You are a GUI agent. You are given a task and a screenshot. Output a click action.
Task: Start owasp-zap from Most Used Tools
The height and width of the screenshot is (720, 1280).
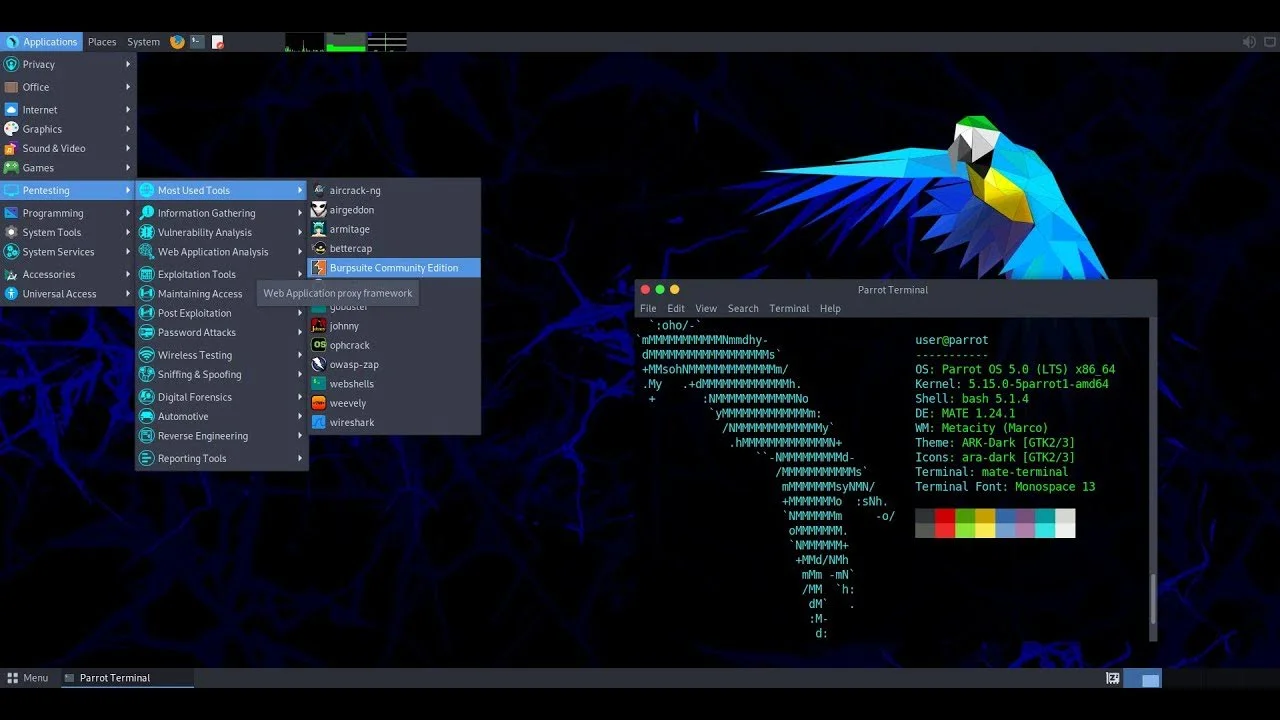coord(394,365)
